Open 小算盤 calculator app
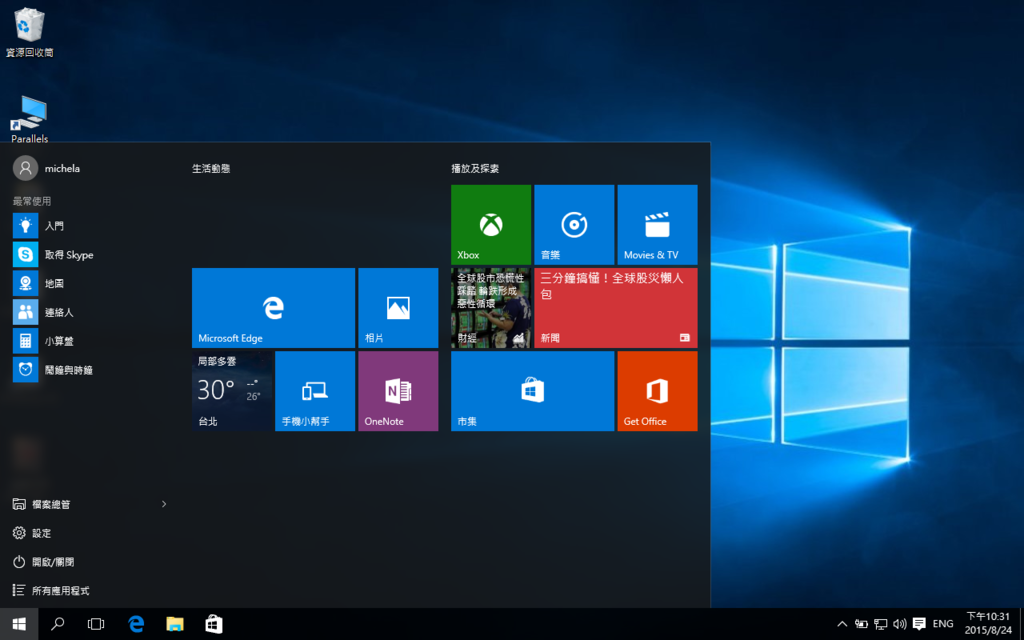The height and width of the screenshot is (640, 1024). click(88, 341)
